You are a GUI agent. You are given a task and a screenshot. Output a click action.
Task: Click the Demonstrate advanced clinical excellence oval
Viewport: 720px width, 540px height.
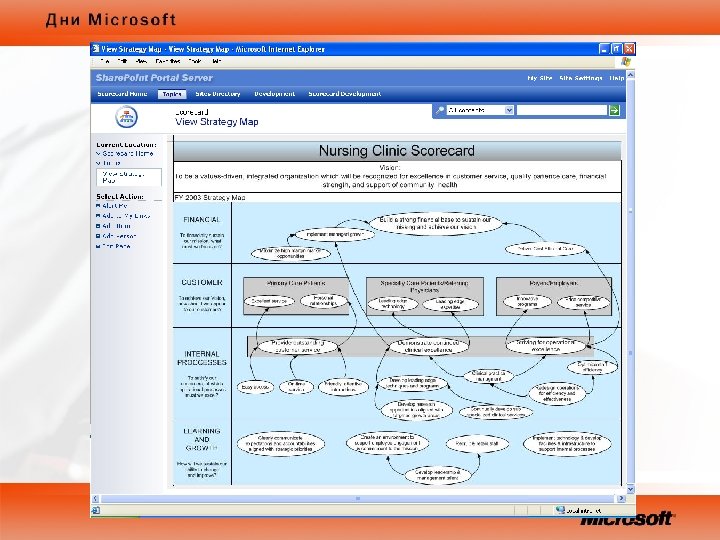(428, 346)
